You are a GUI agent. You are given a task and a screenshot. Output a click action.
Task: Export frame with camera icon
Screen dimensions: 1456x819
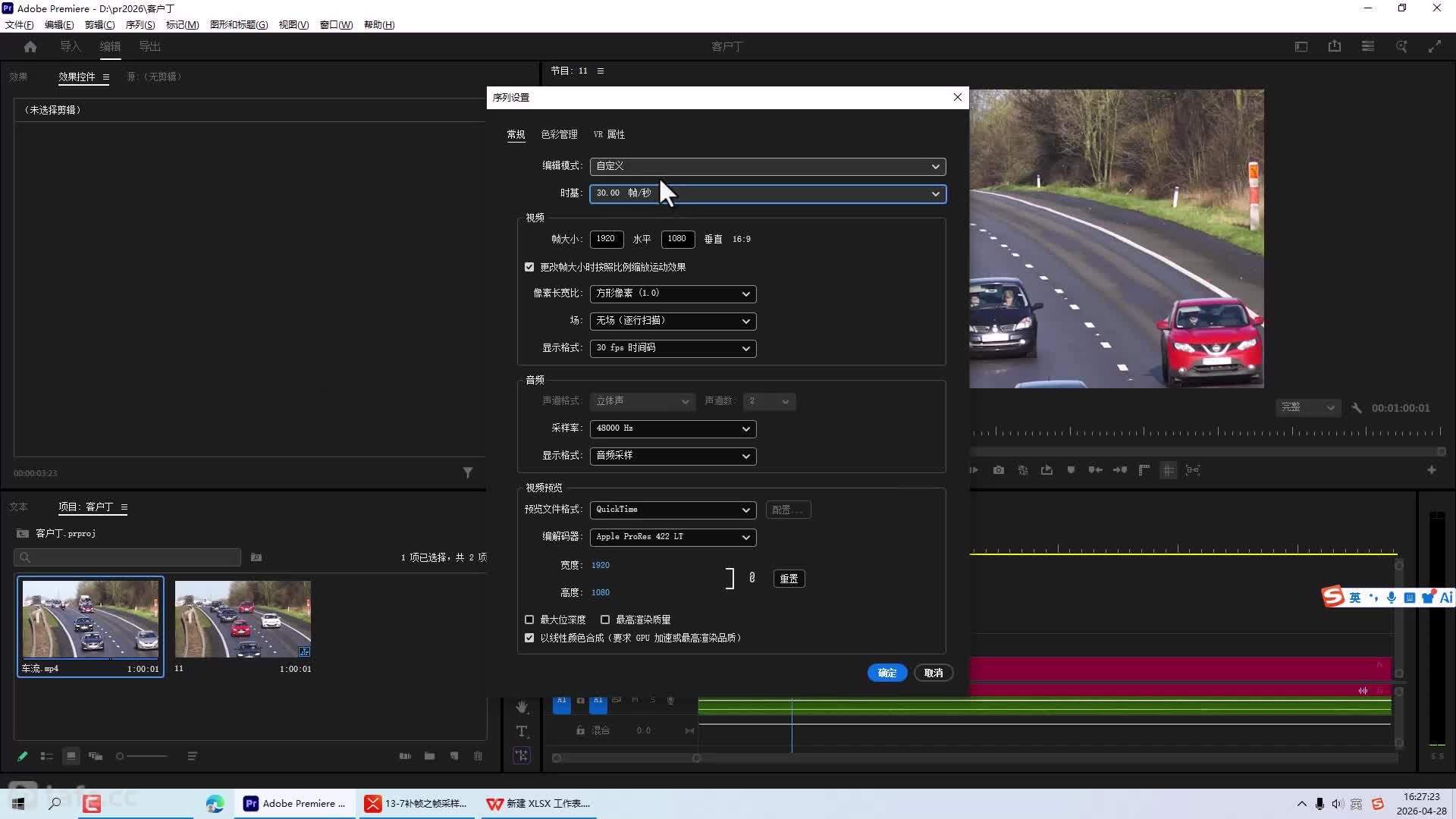point(999,470)
